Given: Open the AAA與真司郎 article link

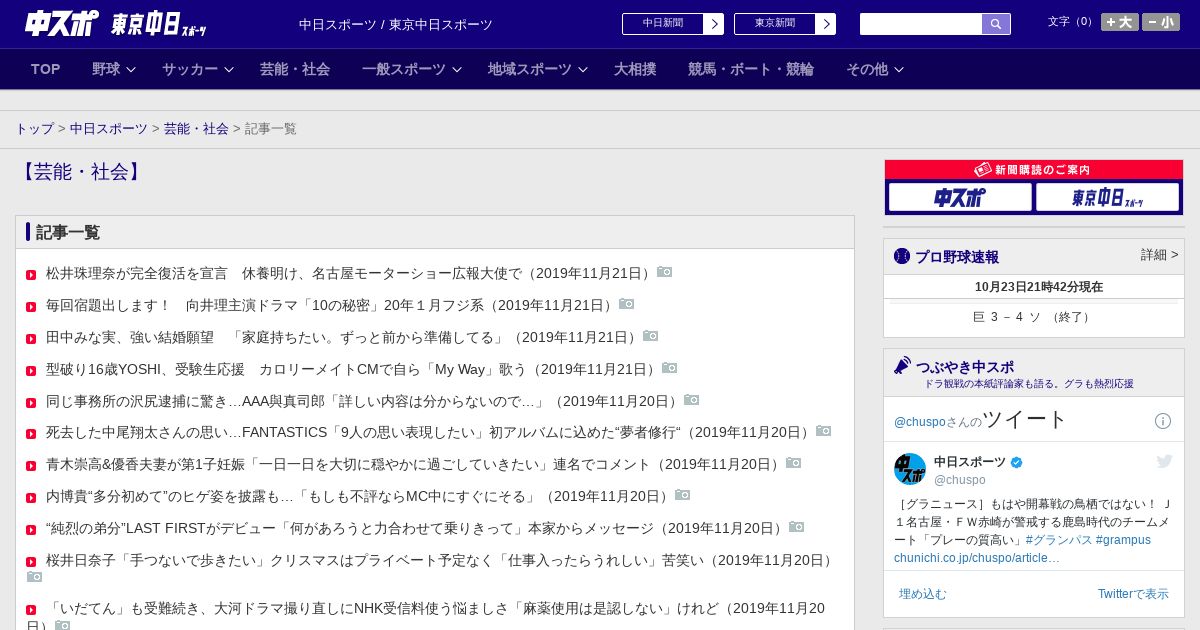Looking at the screenshot, I should (x=363, y=401).
